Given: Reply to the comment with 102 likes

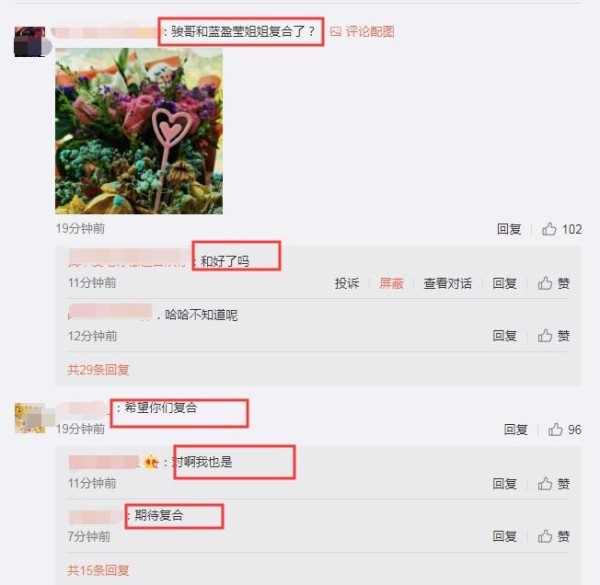Looking at the screenshot, I should coord(509,229).
